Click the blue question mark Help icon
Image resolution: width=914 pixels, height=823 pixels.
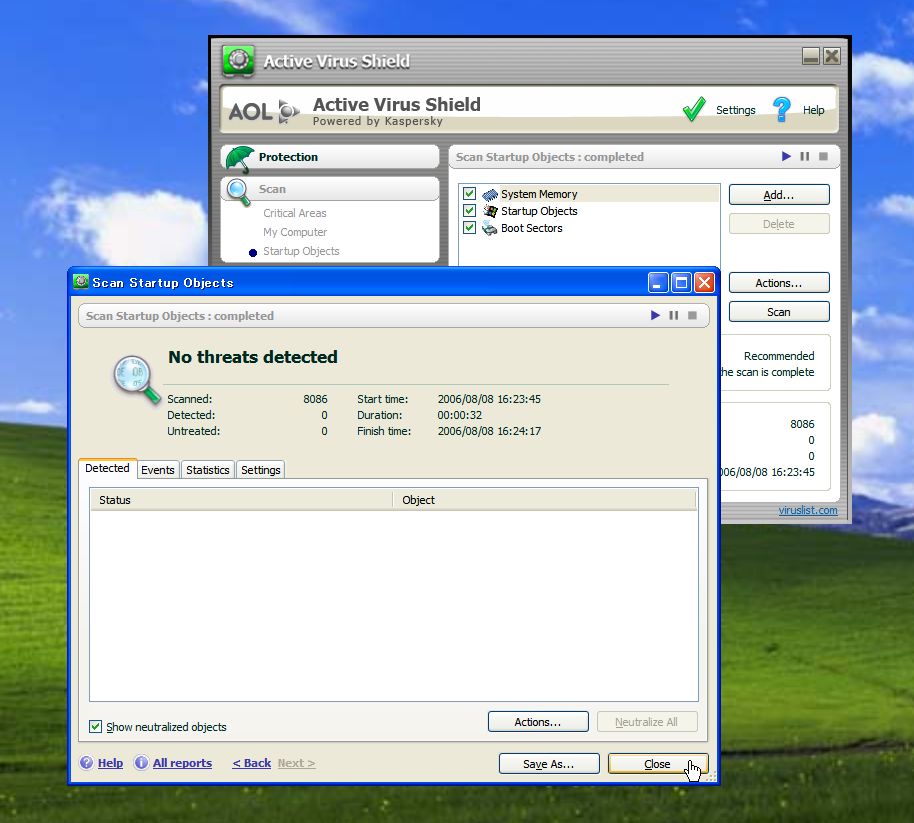[x=782, y=109]
